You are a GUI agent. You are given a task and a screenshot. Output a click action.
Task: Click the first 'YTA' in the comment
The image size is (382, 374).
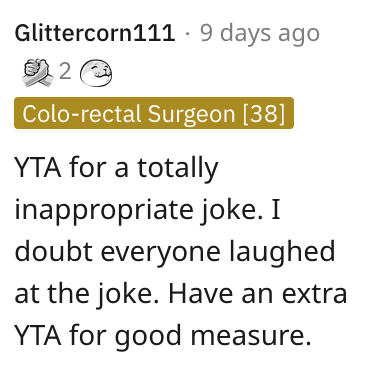click(38, 168)
